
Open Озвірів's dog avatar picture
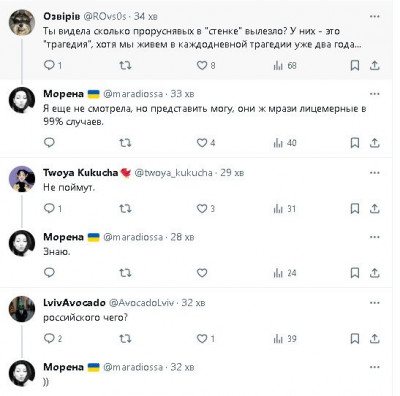coord(22,23)
